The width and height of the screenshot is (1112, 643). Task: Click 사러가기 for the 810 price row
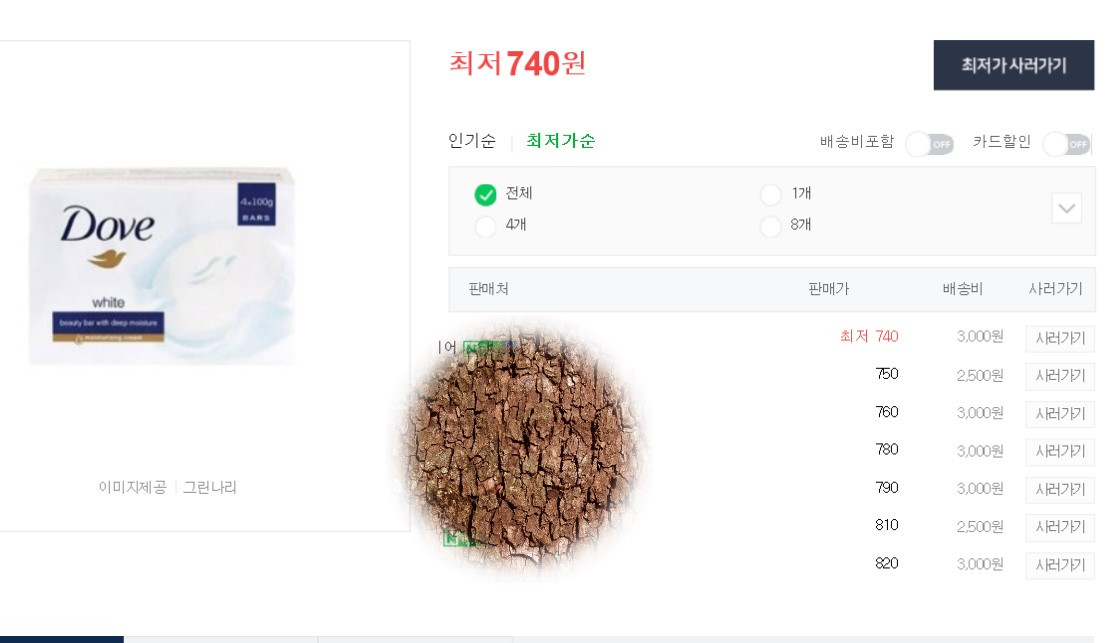tap(1060, 527)
